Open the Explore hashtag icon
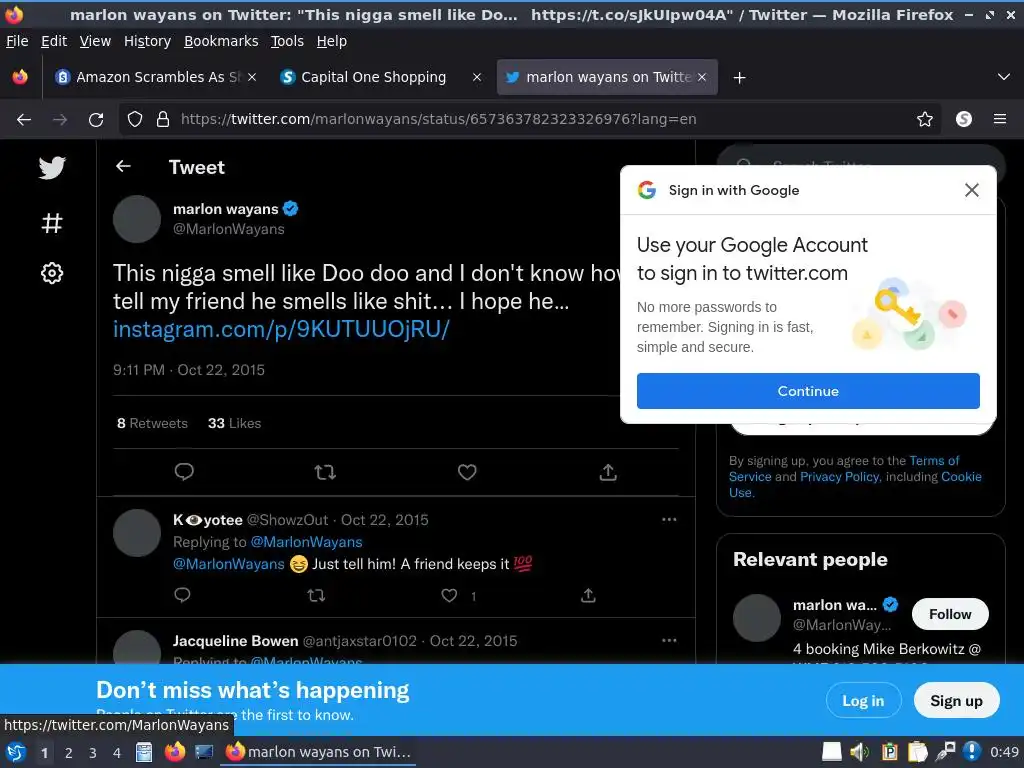1024x768 pixels. tap(52, 222)
